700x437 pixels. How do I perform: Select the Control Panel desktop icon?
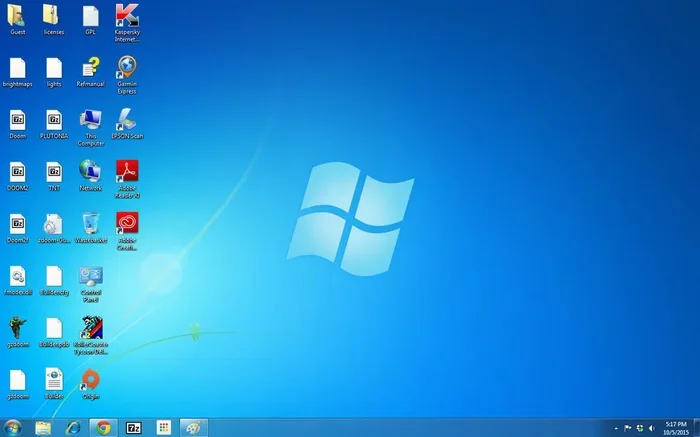tap(91, 276)
